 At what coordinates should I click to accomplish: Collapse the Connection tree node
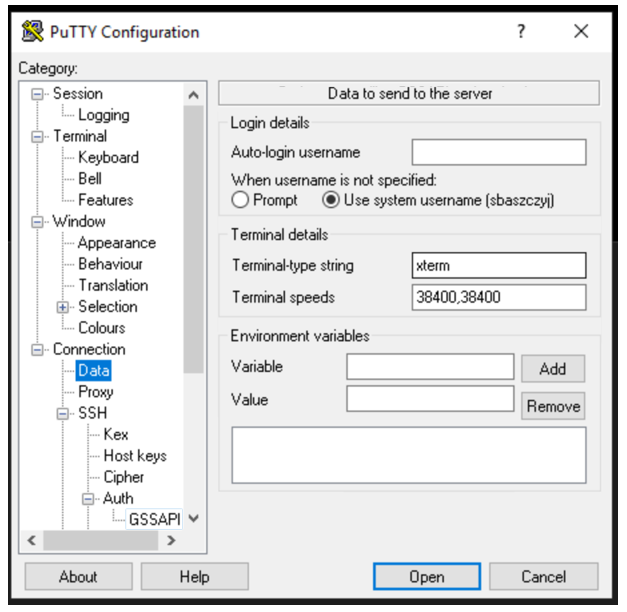tap(37, 350)
